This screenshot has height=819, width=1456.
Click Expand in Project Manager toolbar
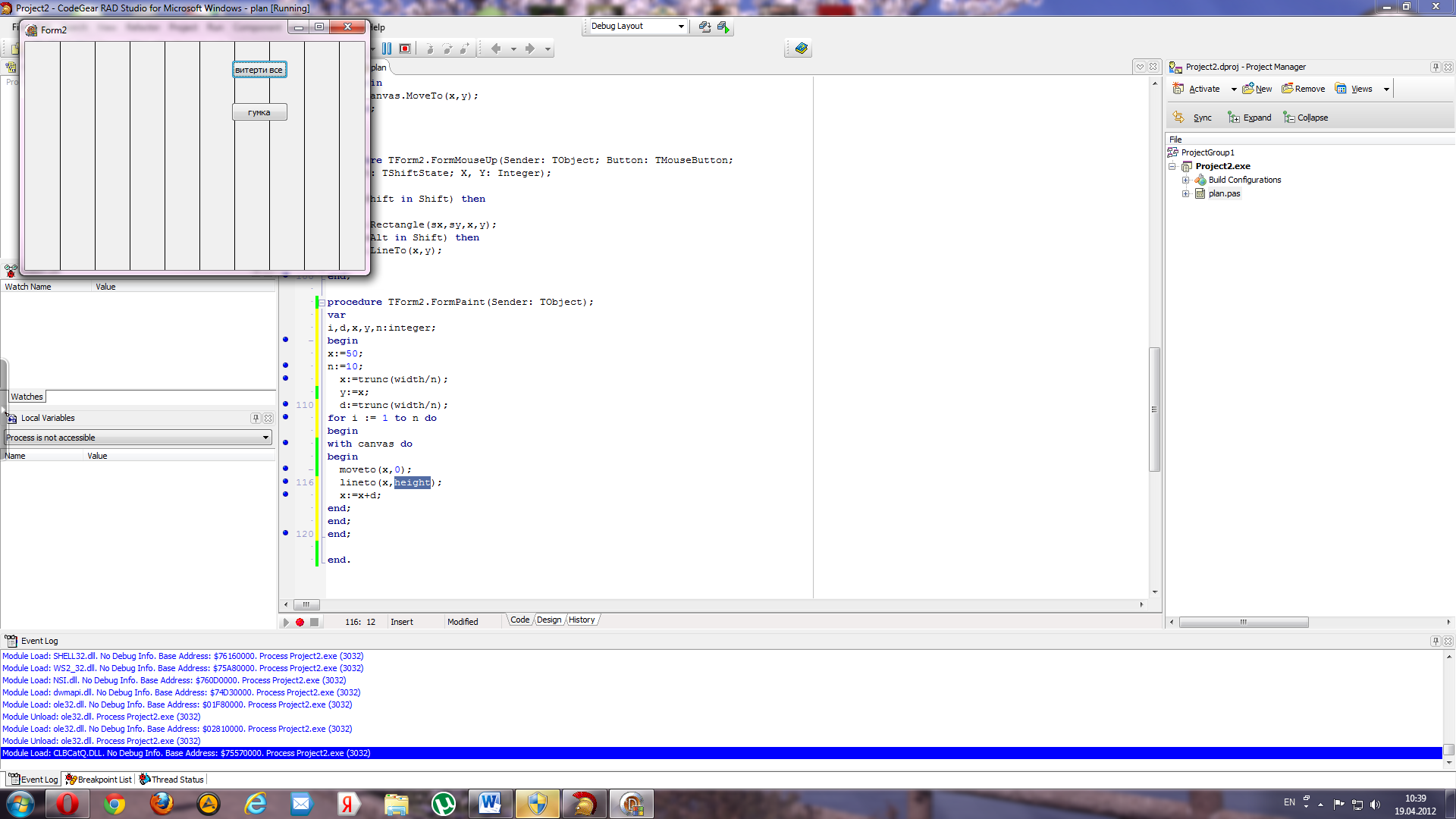[x=1250, y=118]
